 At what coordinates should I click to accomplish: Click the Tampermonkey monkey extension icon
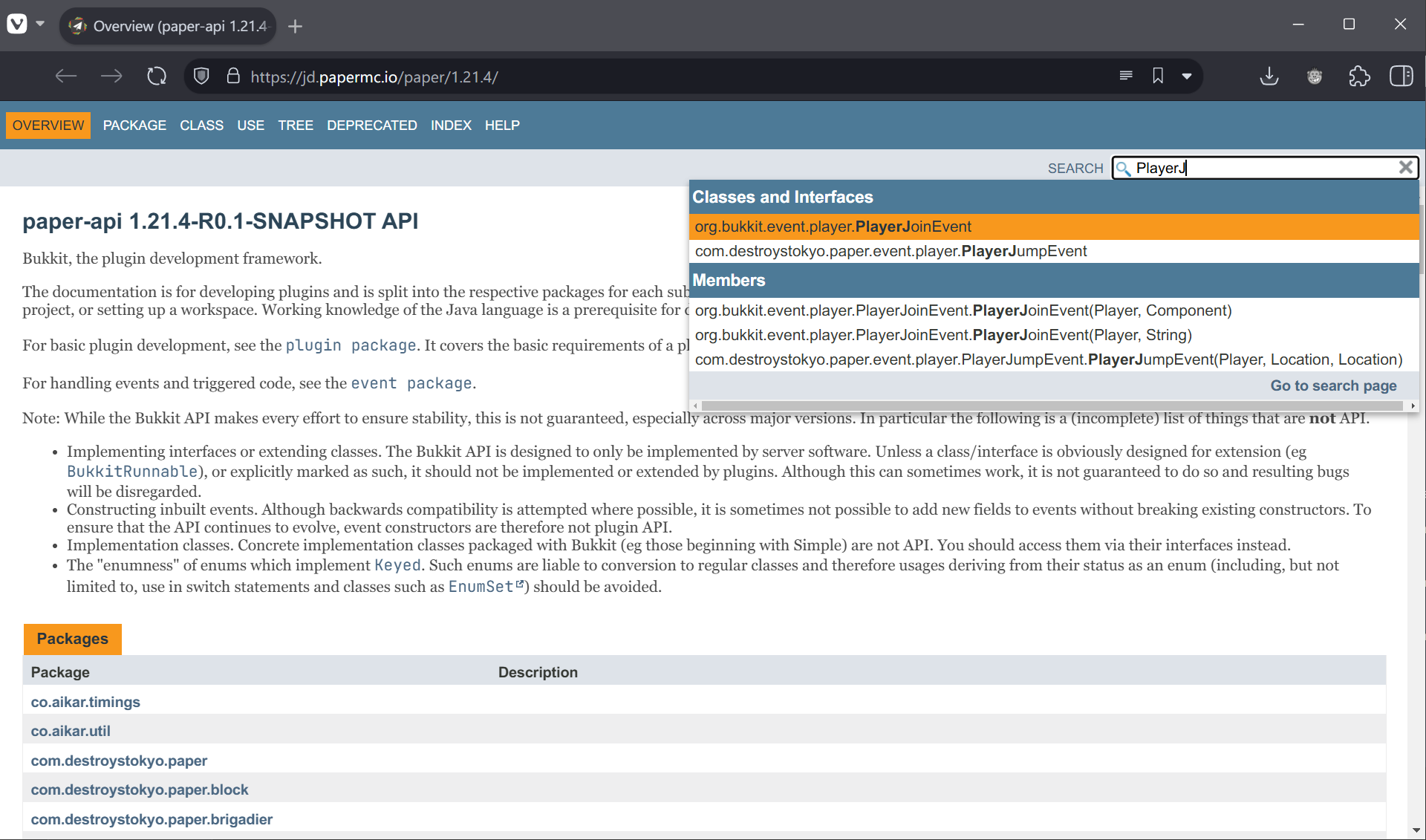click(x=1315, y=76)
